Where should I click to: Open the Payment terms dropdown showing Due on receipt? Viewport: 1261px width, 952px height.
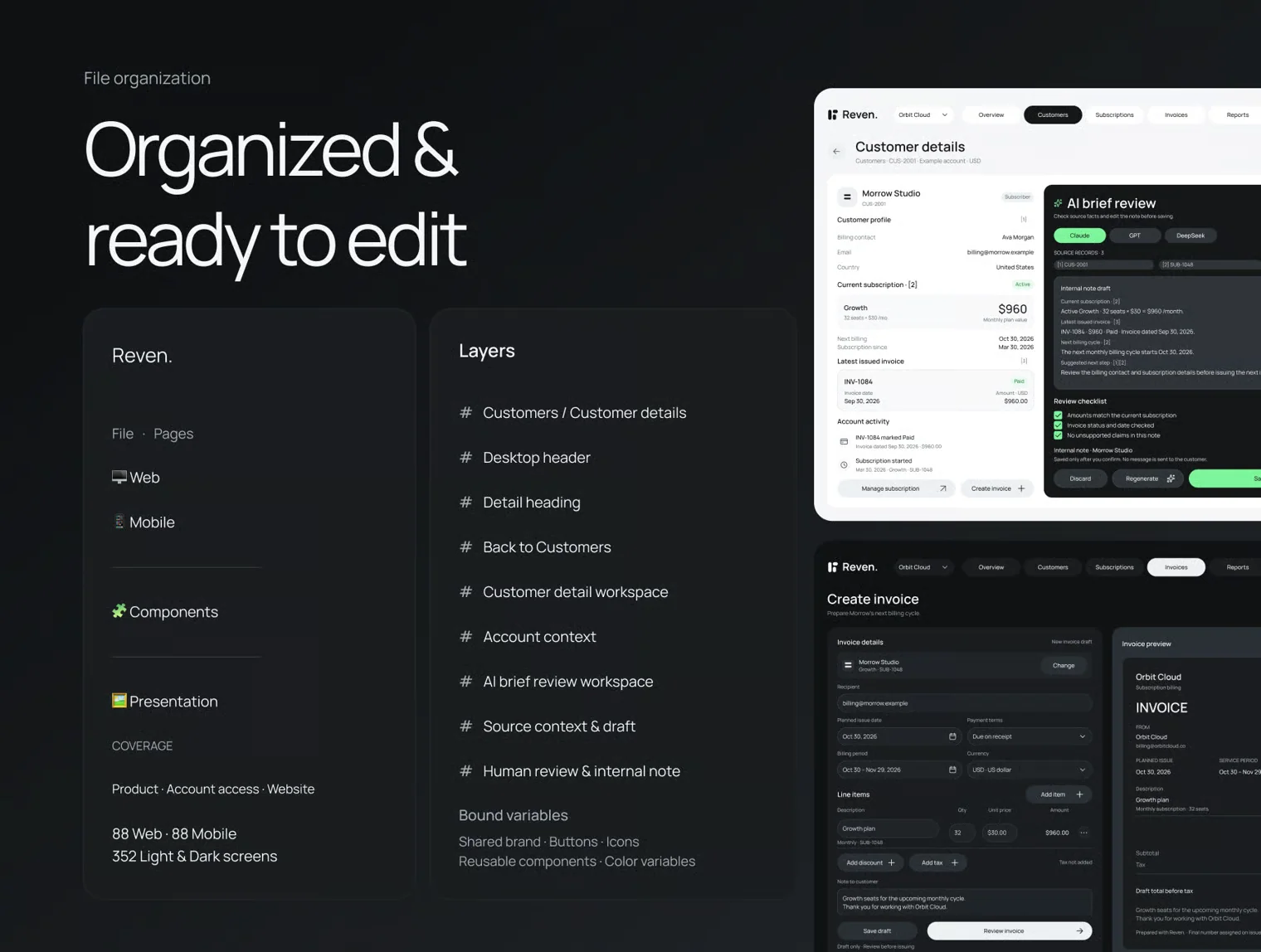[1029, 736]
